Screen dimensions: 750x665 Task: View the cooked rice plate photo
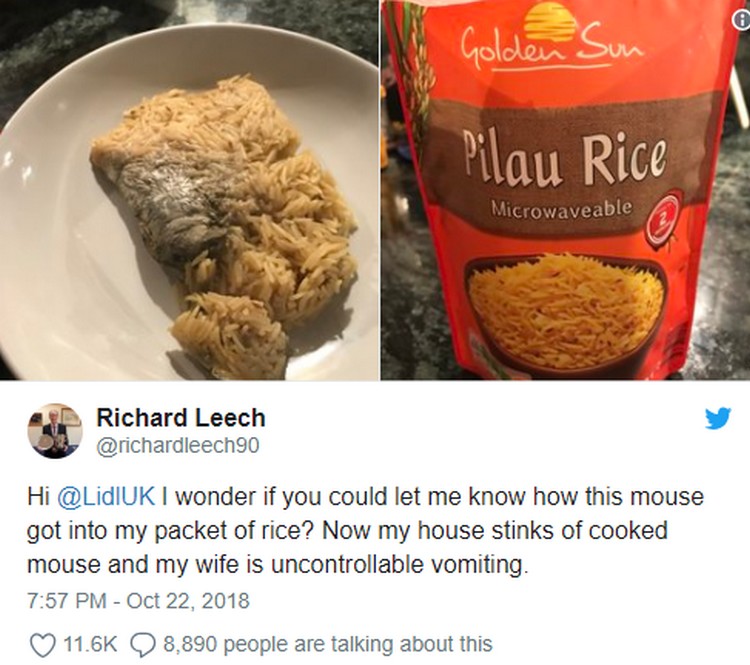click(189, 190)
